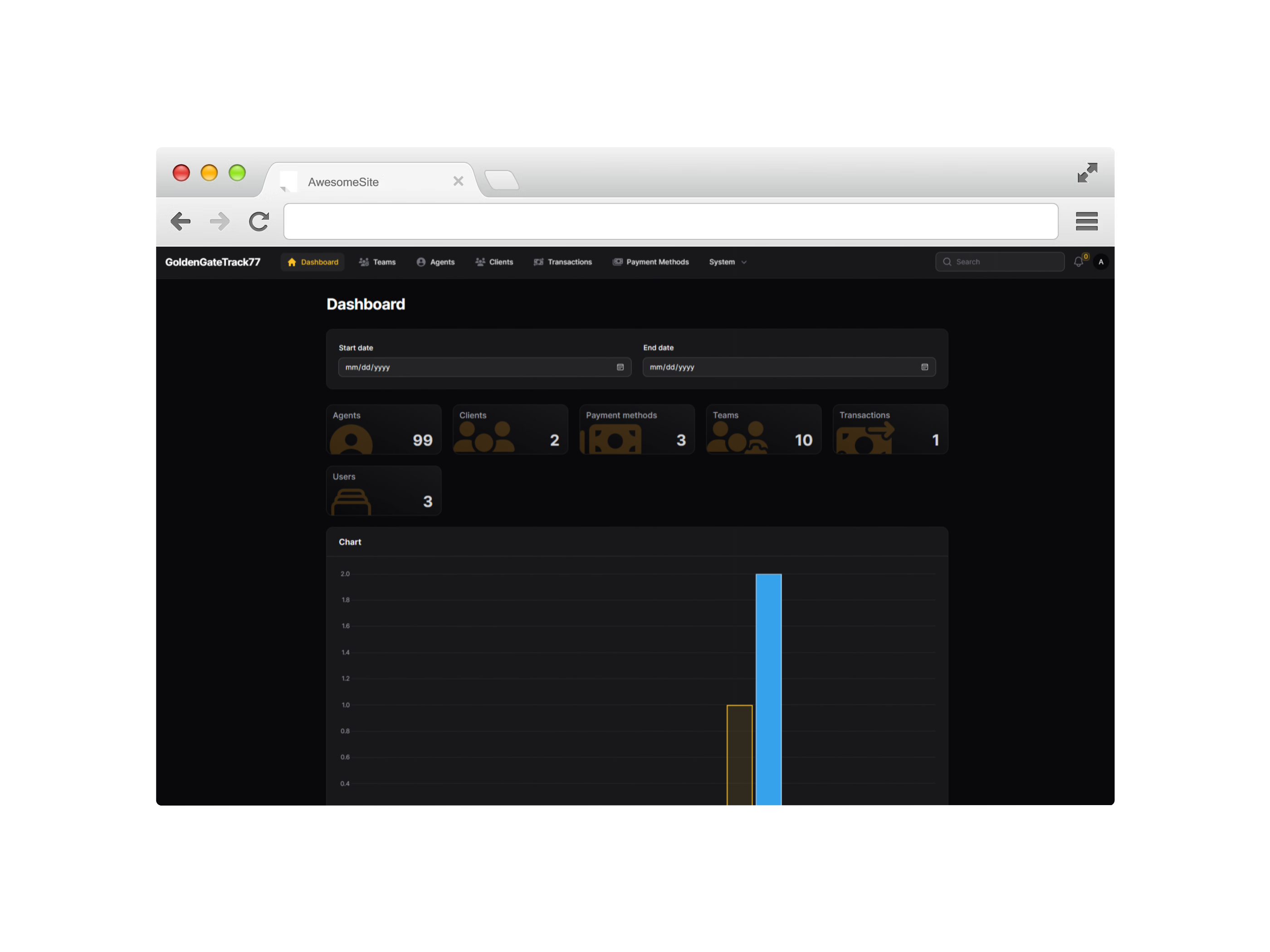Click the GoldenGateTrack77 brand link
The image size is (1270, 952).
point(213,262)
